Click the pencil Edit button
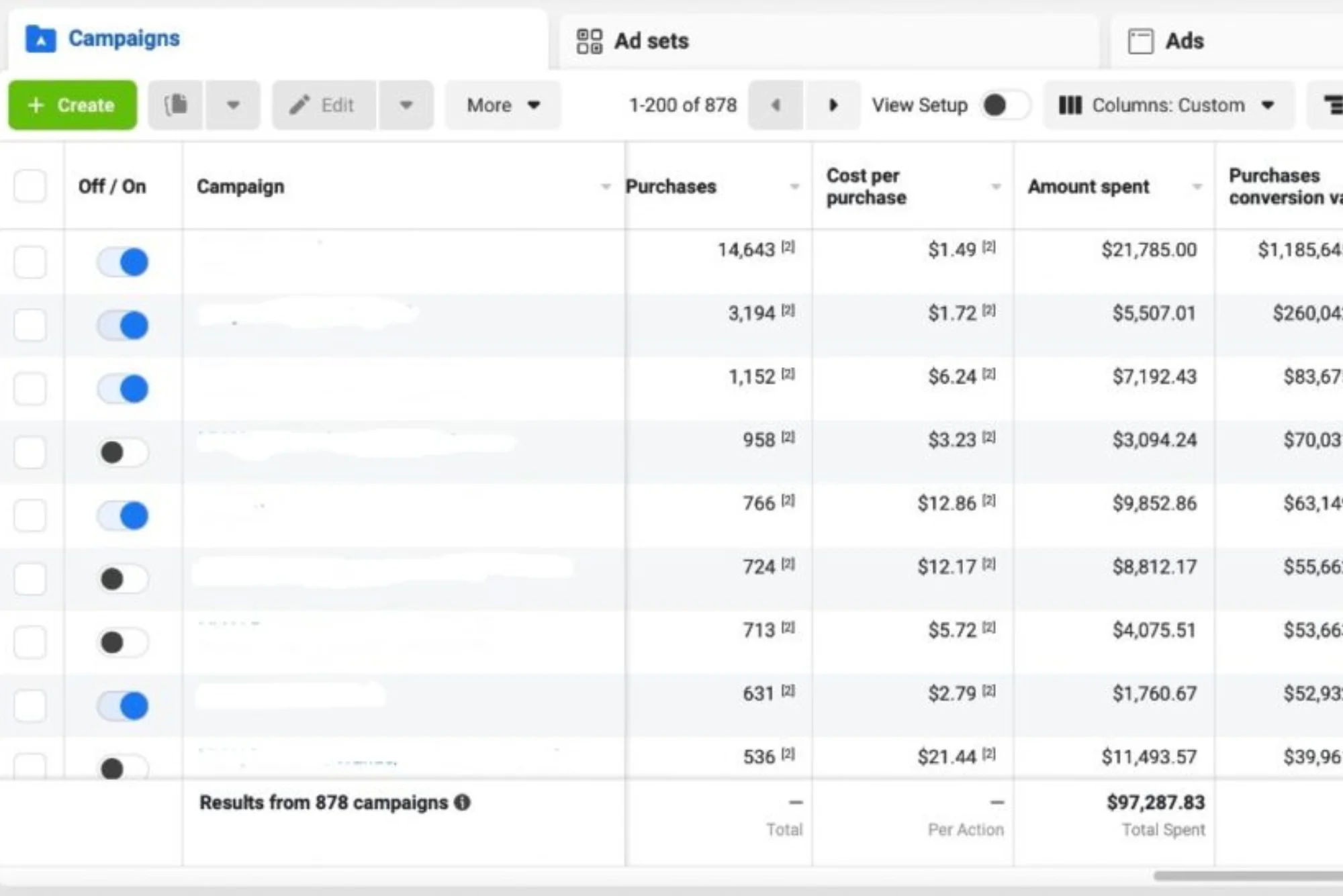This screenshot has width=1343, height=896. pos(323,105)
